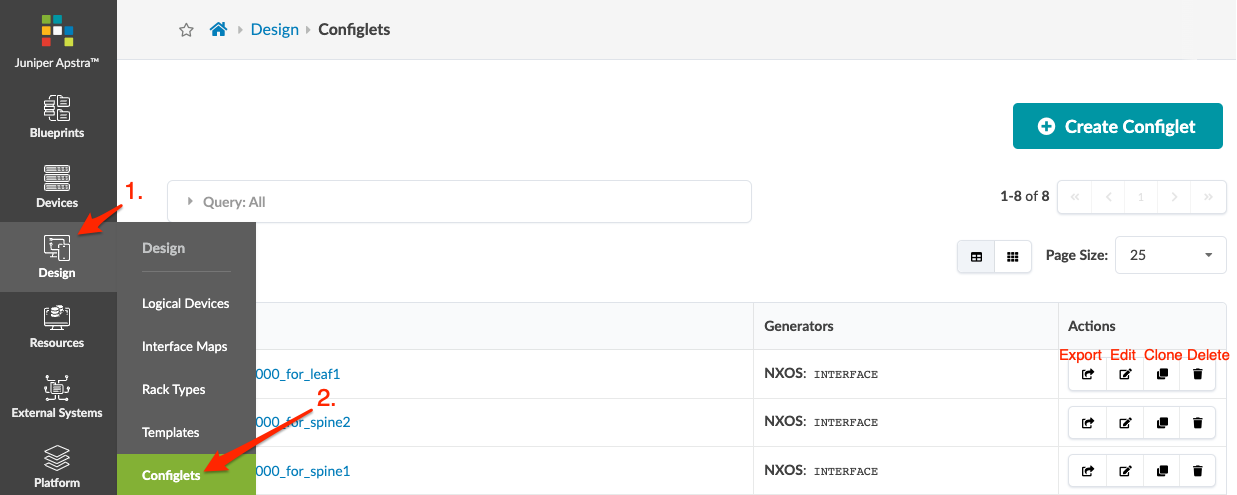Go to home via house icon
The height and width of the screenshot is (495, 1237).
[x=218, y=30]
